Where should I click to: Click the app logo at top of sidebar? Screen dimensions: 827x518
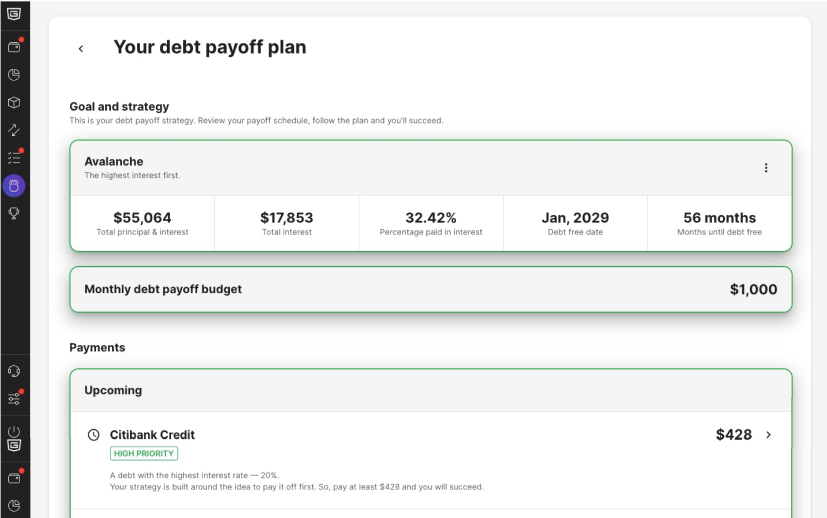(14, 14)
